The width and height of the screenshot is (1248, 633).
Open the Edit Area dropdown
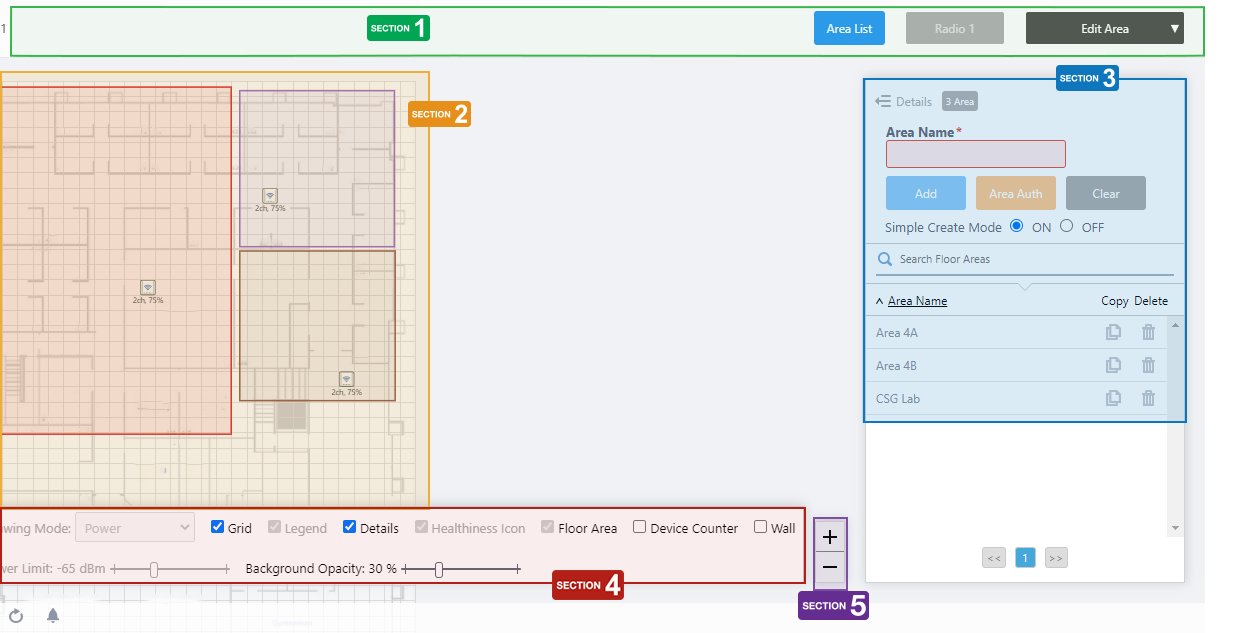pos(1104,29)
